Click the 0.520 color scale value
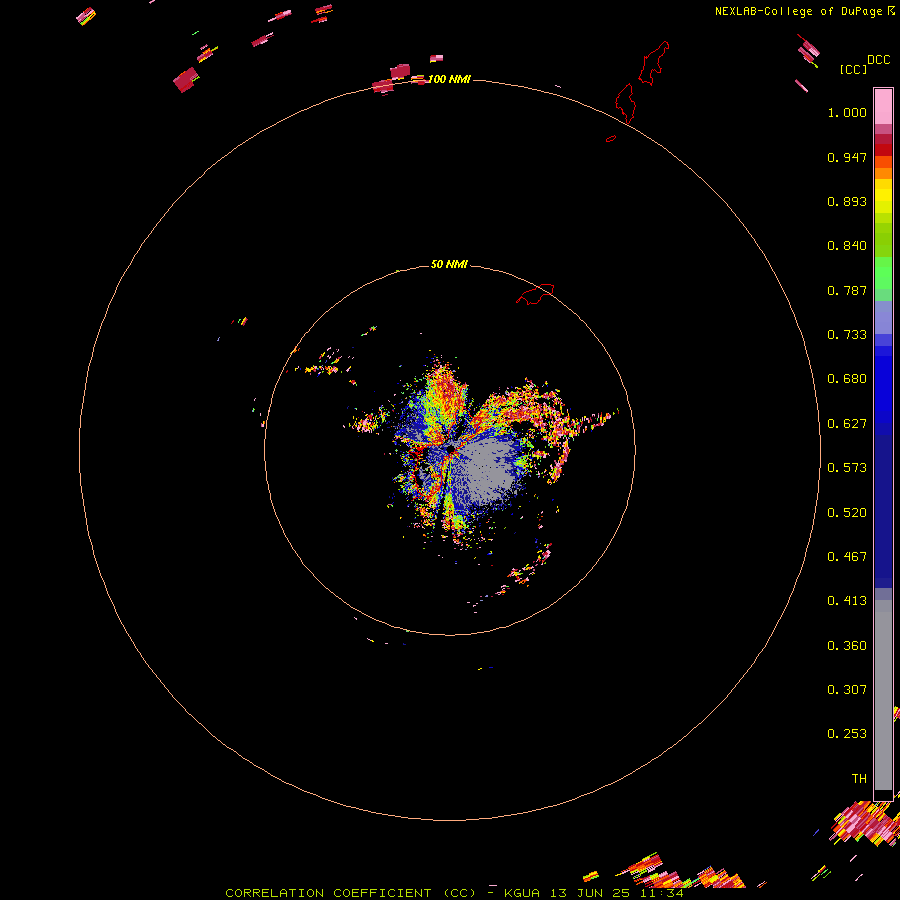This screenshot has height=900, width=900. [x=847, y=513]
